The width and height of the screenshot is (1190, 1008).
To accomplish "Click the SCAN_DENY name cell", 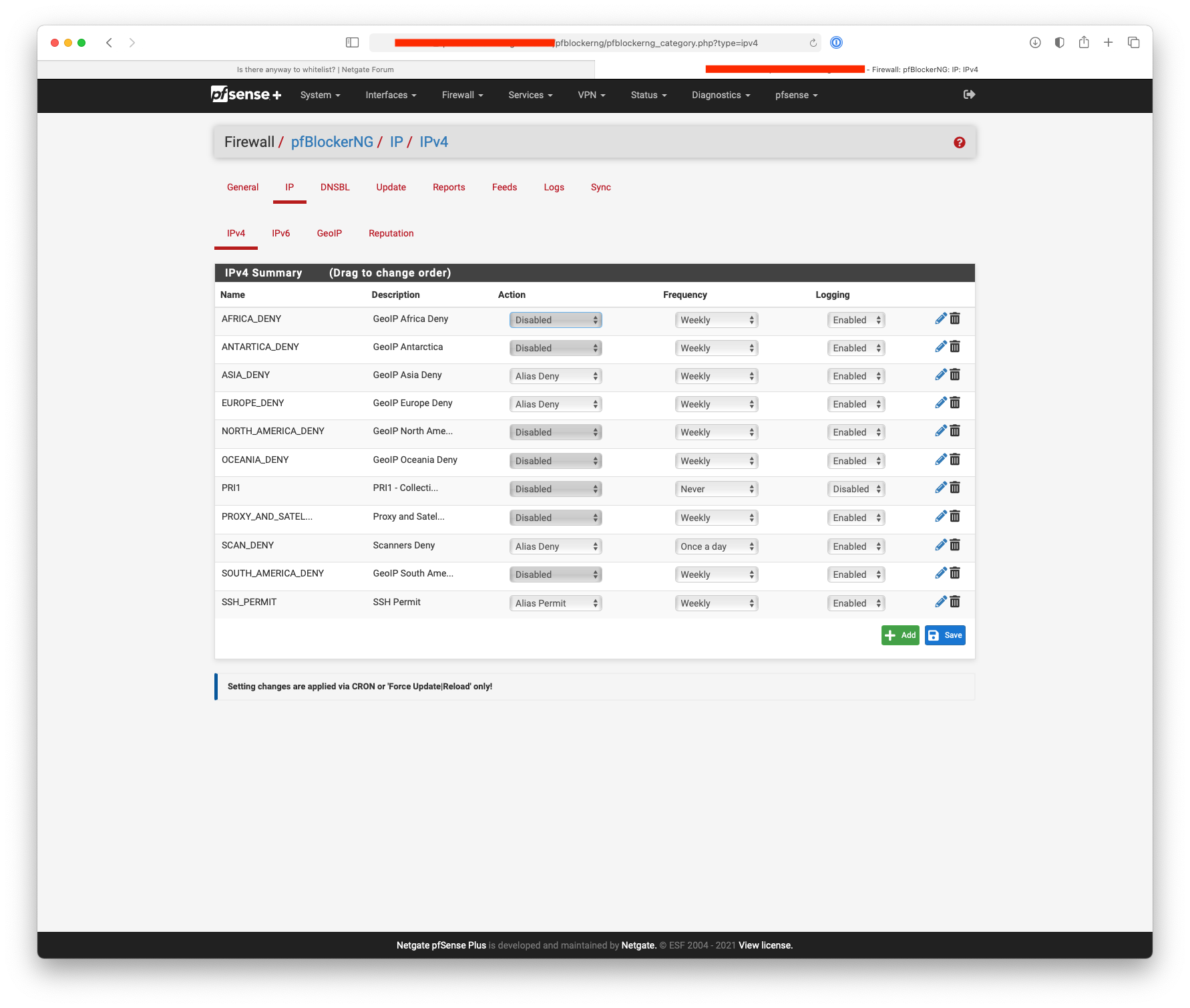I will pos(248,545).
